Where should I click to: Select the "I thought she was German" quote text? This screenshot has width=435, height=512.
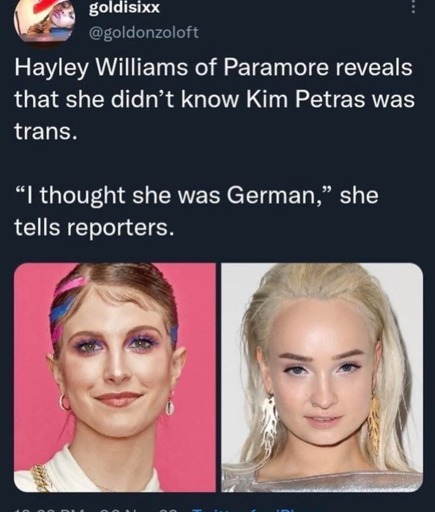[x=196, y=211]
